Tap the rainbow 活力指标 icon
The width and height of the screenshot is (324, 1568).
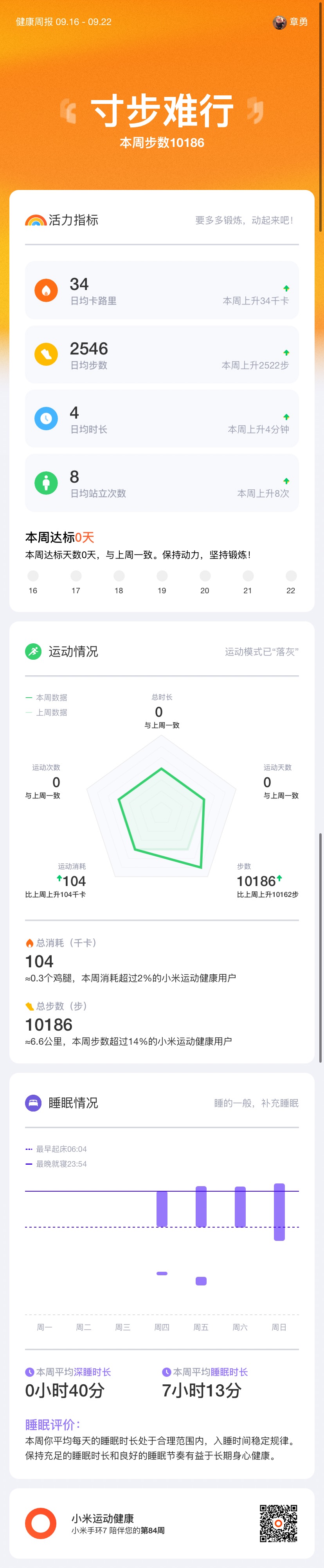pyautogui.click(x=35, y=220)
